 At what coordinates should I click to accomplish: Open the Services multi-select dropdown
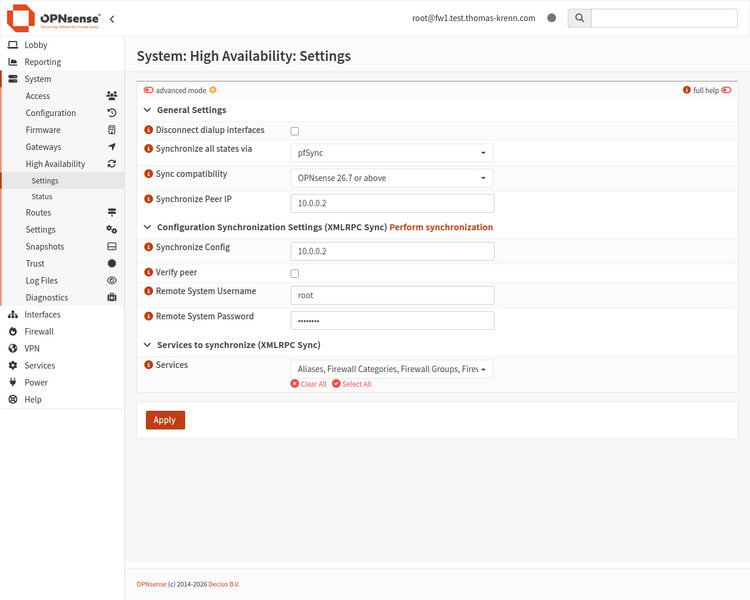click(x=392, y=369)
